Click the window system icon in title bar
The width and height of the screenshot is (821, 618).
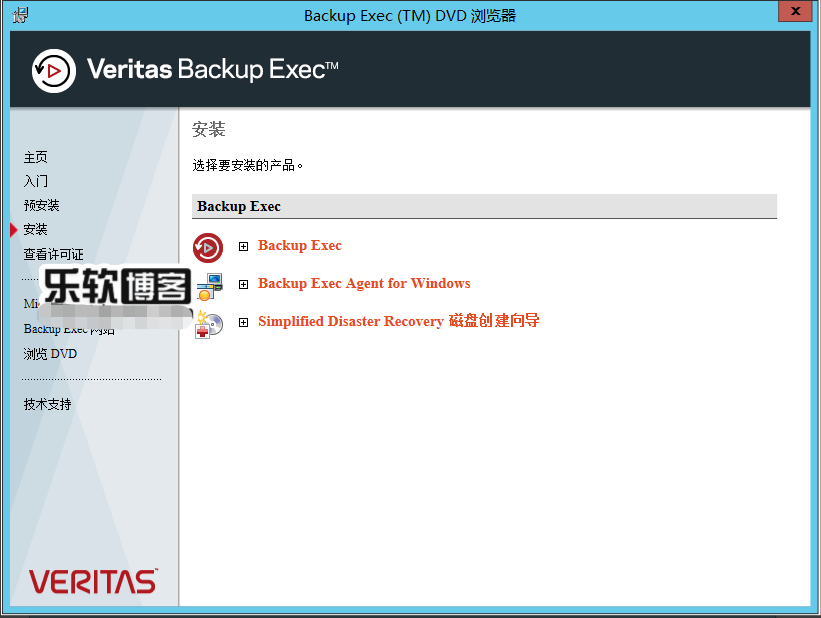point(20,15)
